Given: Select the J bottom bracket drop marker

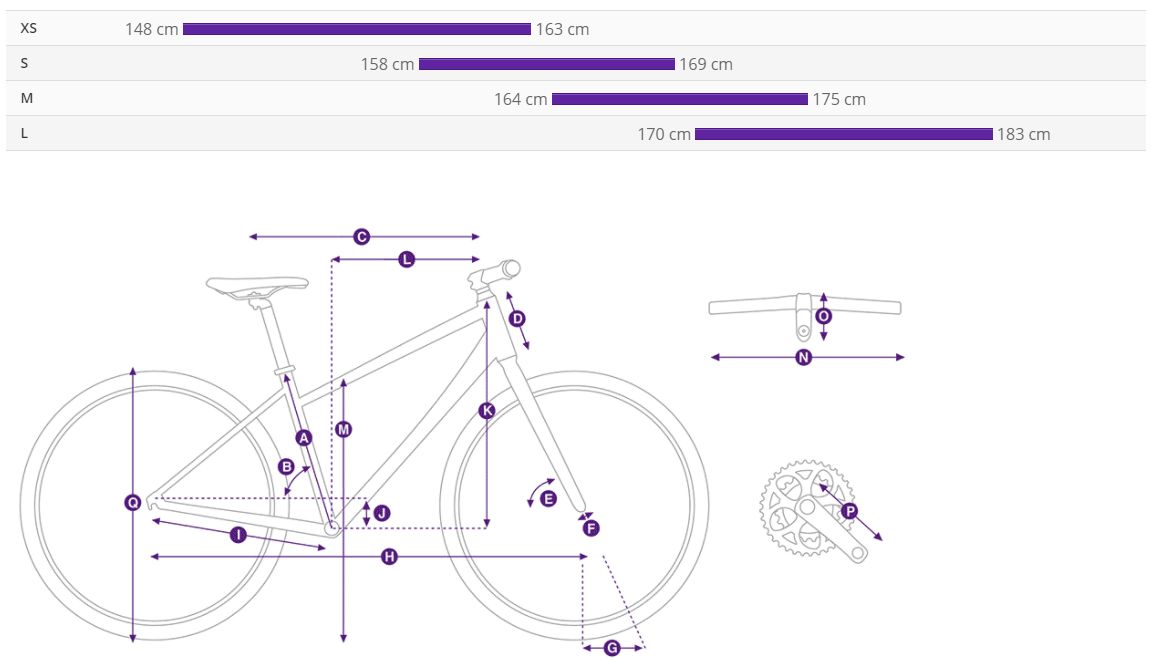Looking at the screenshot, I should point(382,513).
